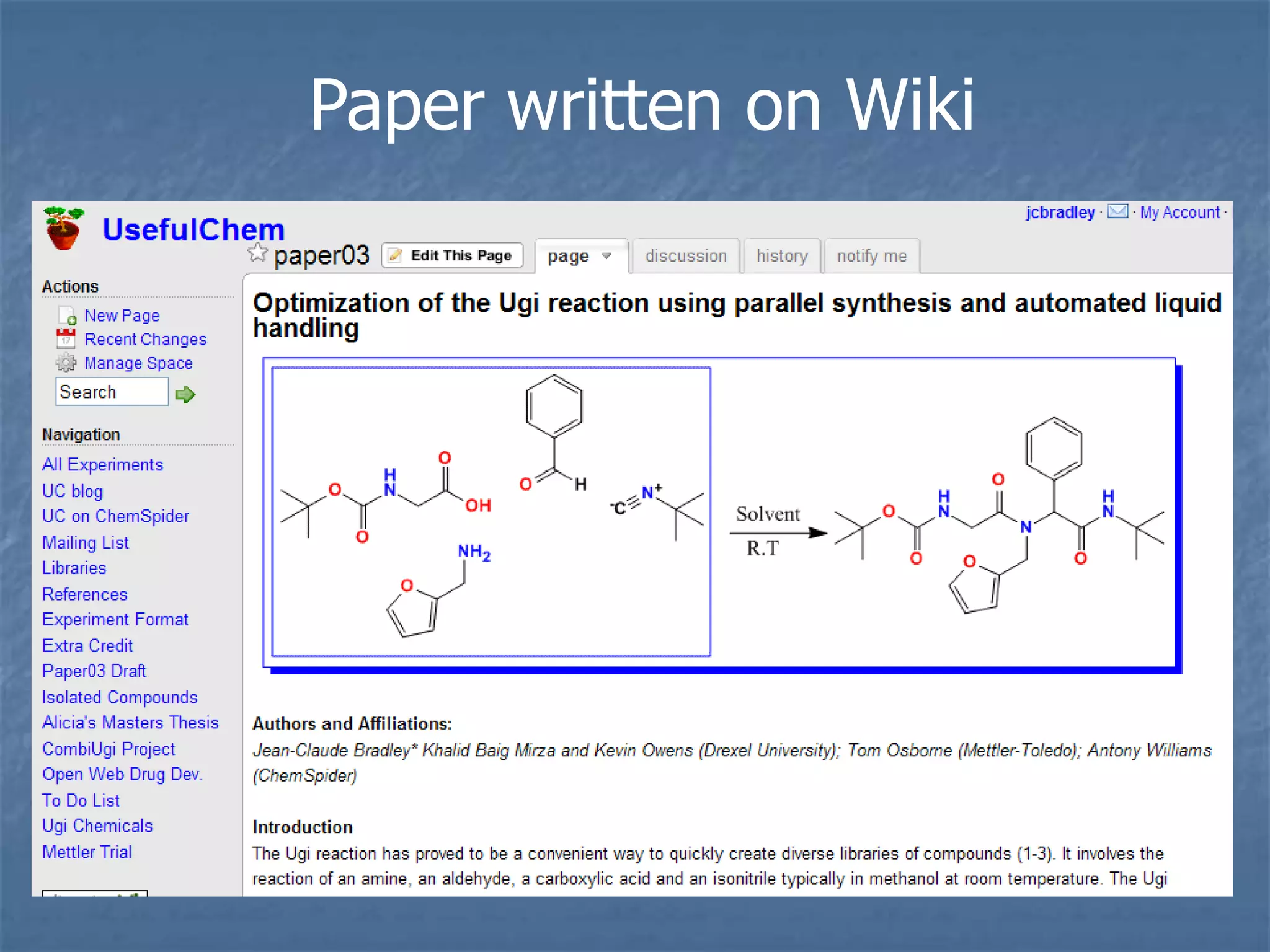Click the Ugi reaction scheme image

click(x=721, y=513)
